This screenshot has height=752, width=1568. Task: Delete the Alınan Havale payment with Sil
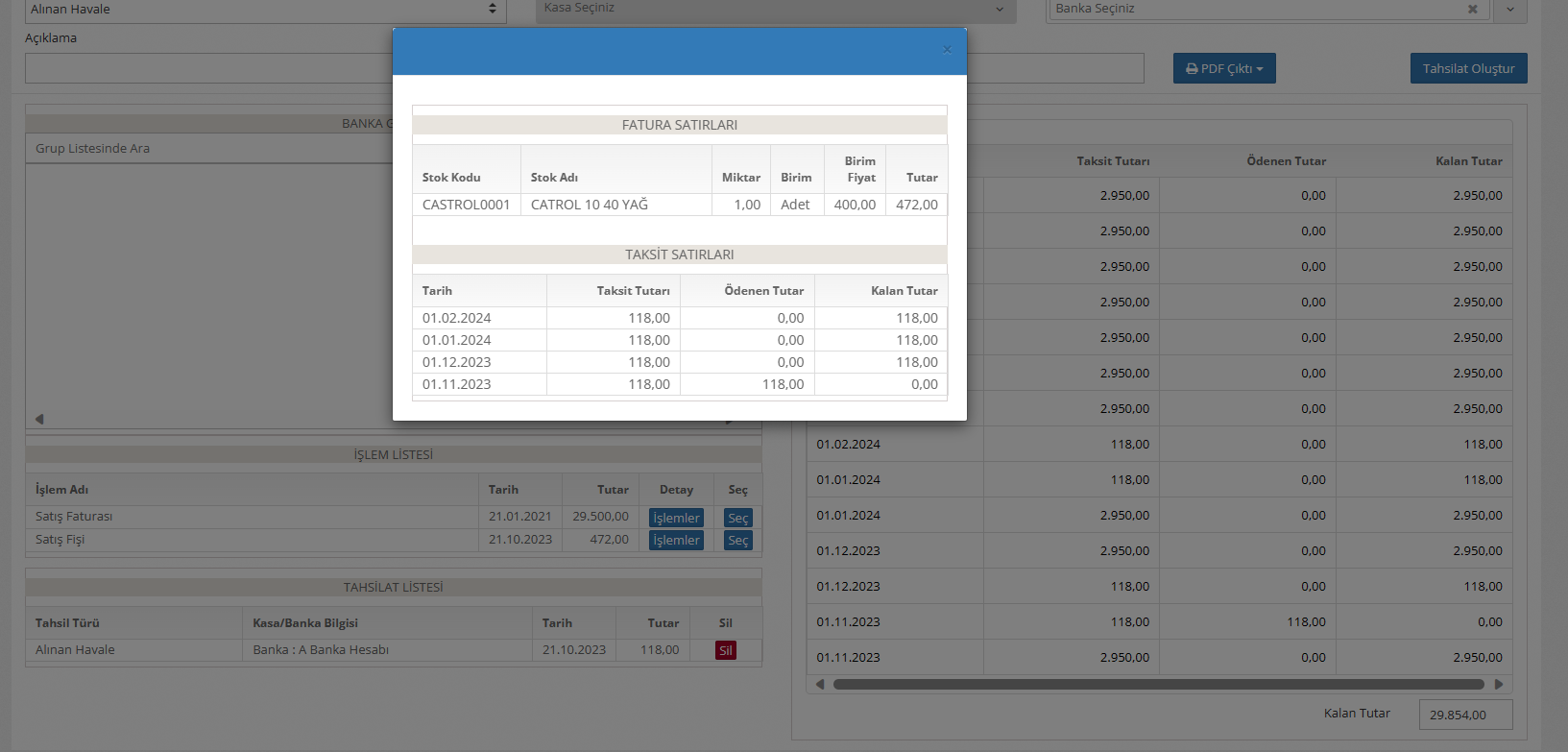[x=725, y=650]
